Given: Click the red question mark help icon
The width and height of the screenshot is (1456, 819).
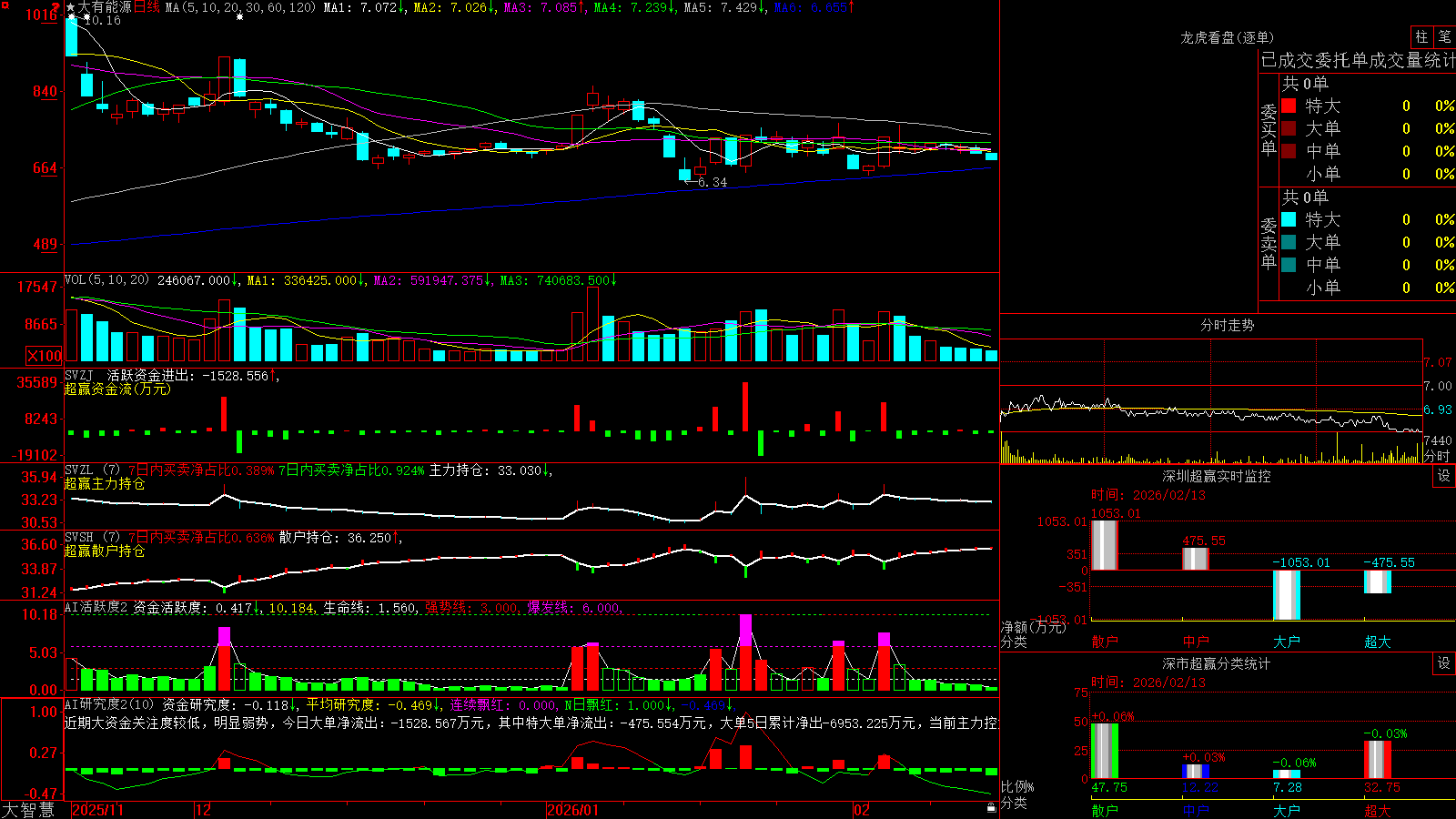Looking at the screenshot, I should click(x=56, y=7).
